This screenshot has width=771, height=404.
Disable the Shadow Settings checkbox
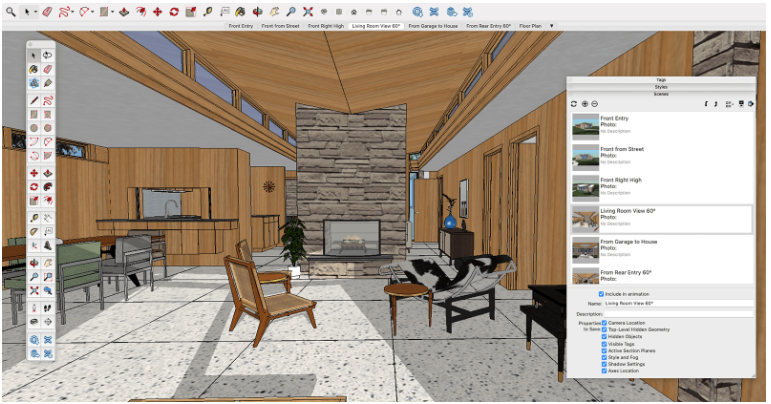pyautogui.click(x=604, y=363)
